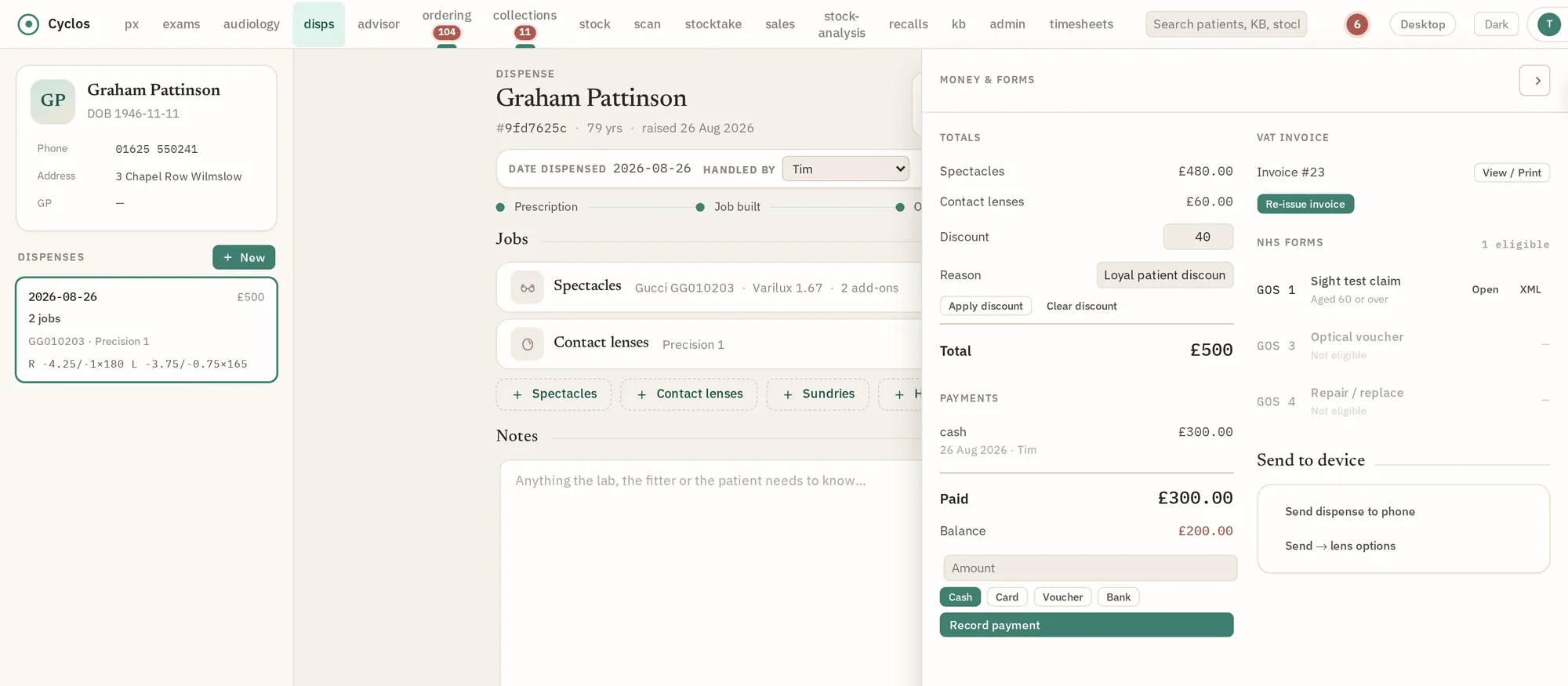The width and height of the screenshot is (1568, 686).
Task: Open the GOS 1 sight test form
Action: click(x=1484, y=289)
